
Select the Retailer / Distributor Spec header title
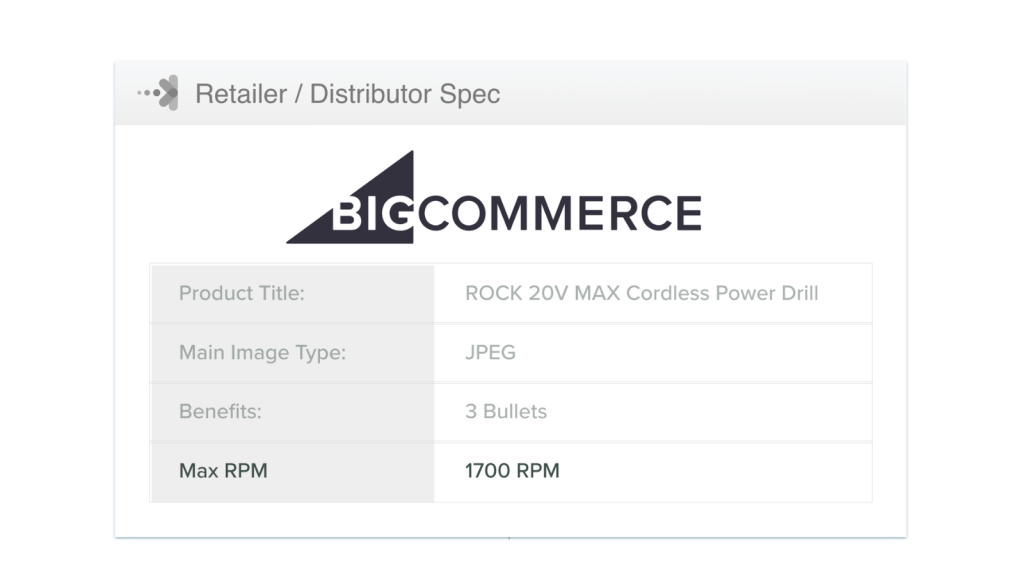[x=347, y=94]
